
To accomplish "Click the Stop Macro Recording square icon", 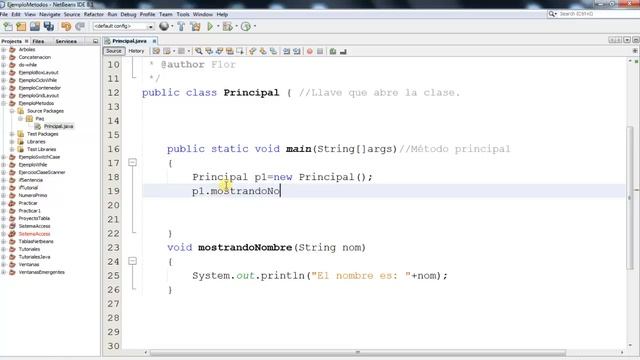I will (320, 51).
